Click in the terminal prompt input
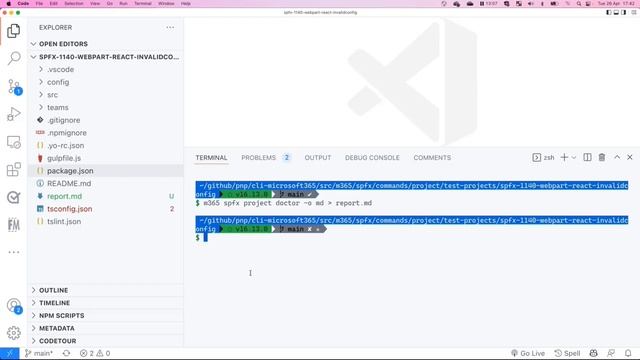Image resolution: width=640 pixels, height=360 pixels. [205, 238]
